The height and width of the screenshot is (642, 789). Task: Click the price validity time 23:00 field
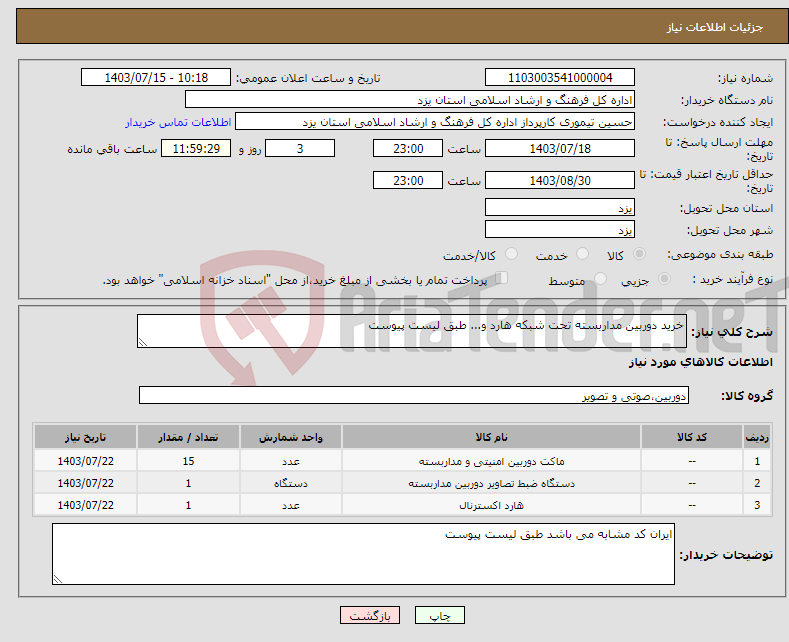pos(408,180)
